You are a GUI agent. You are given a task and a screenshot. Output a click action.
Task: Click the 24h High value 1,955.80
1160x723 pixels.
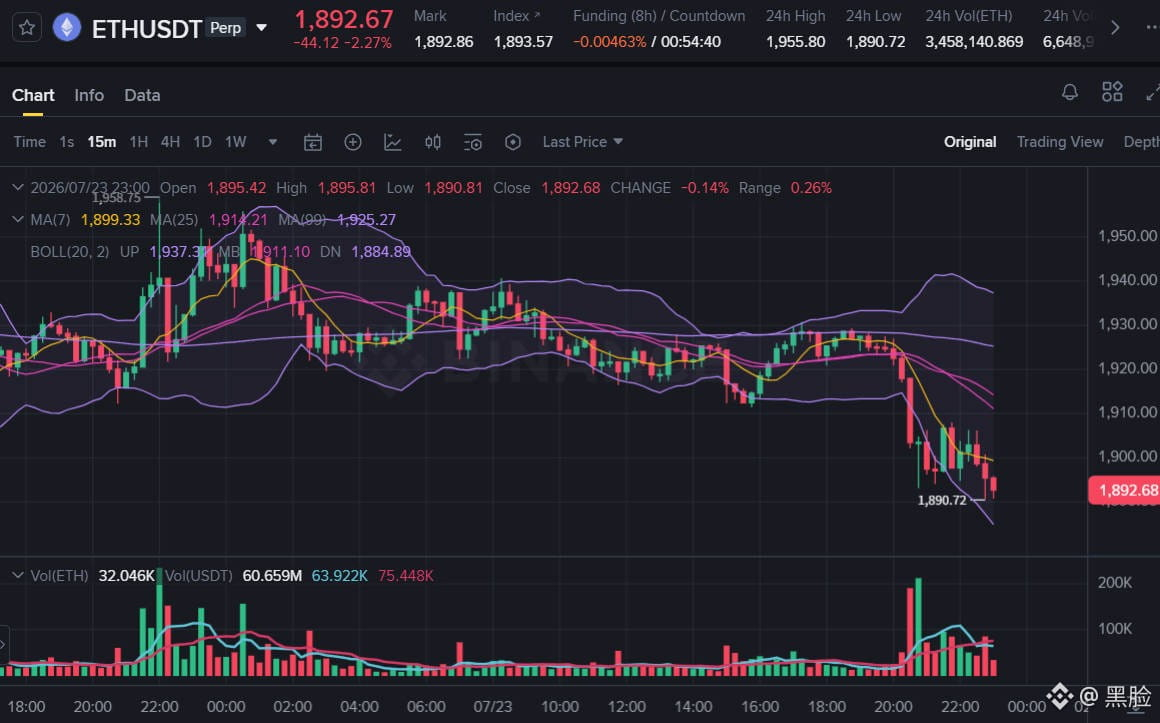tap(795, 42)
